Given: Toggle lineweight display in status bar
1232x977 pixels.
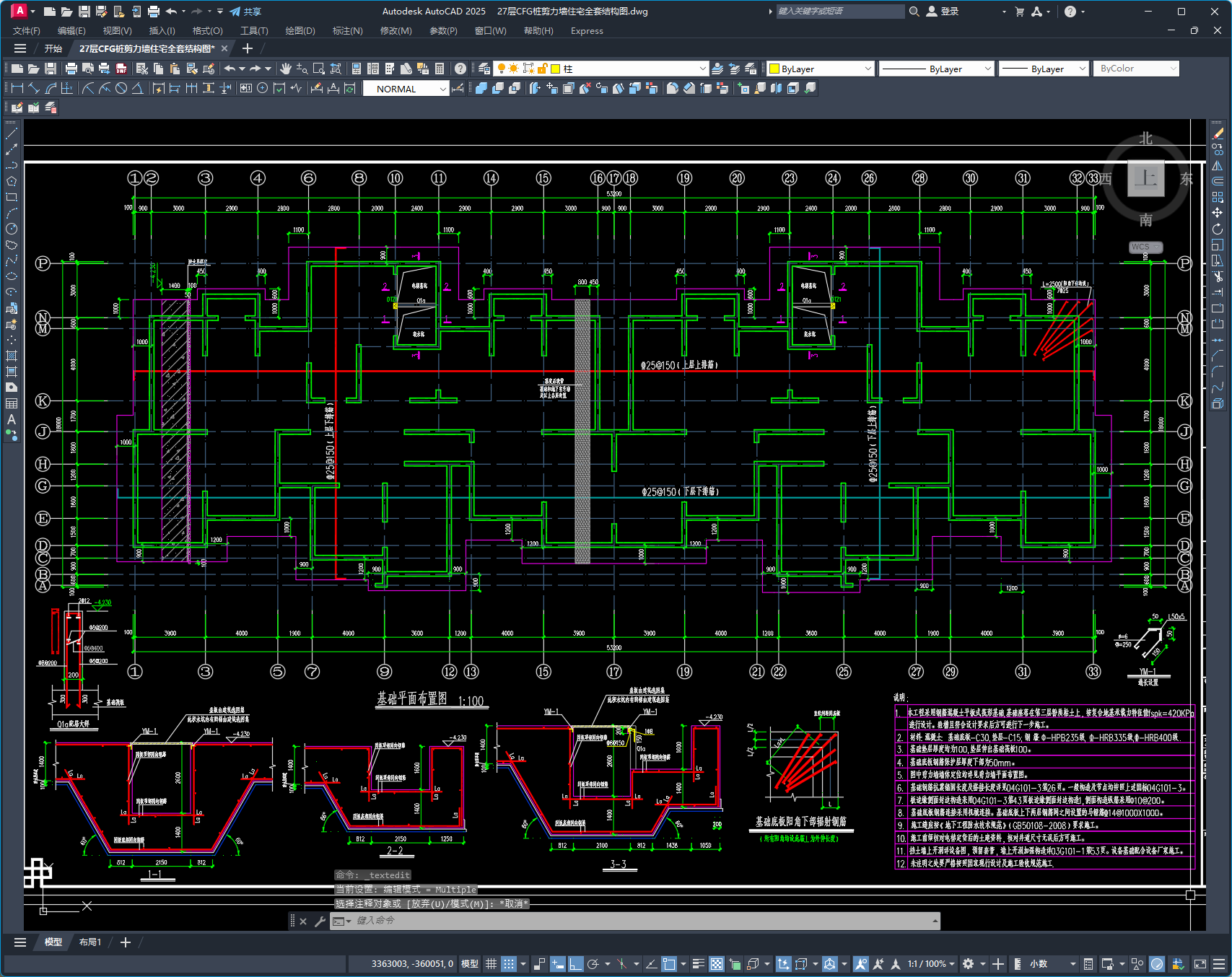Looking at the screenshot, I should [x=698, y=964].
